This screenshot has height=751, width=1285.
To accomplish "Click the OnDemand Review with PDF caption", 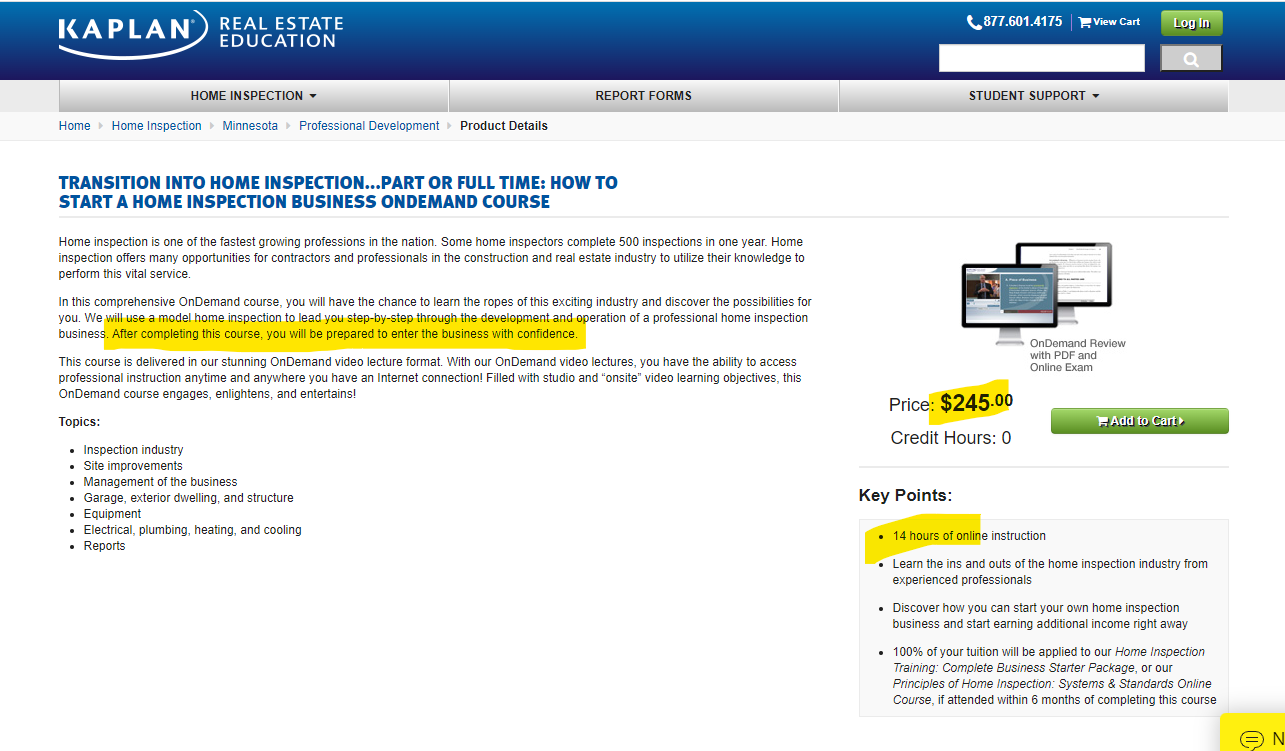I will click(x=1078, y=355).
